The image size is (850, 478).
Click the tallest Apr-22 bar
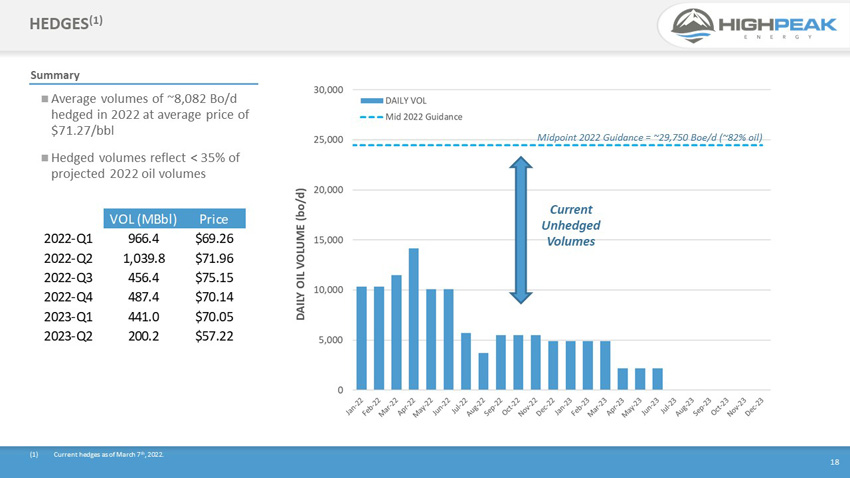414,319
